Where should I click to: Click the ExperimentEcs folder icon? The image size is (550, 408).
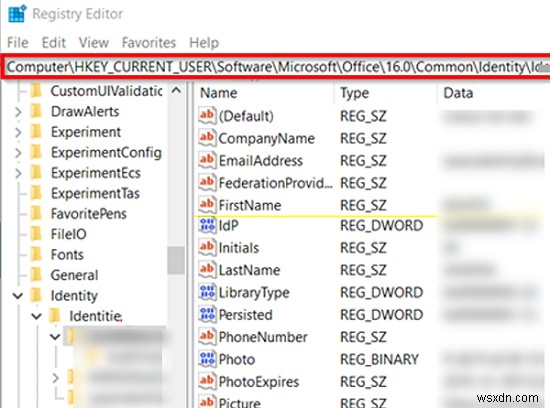click(x=36, y=173)
